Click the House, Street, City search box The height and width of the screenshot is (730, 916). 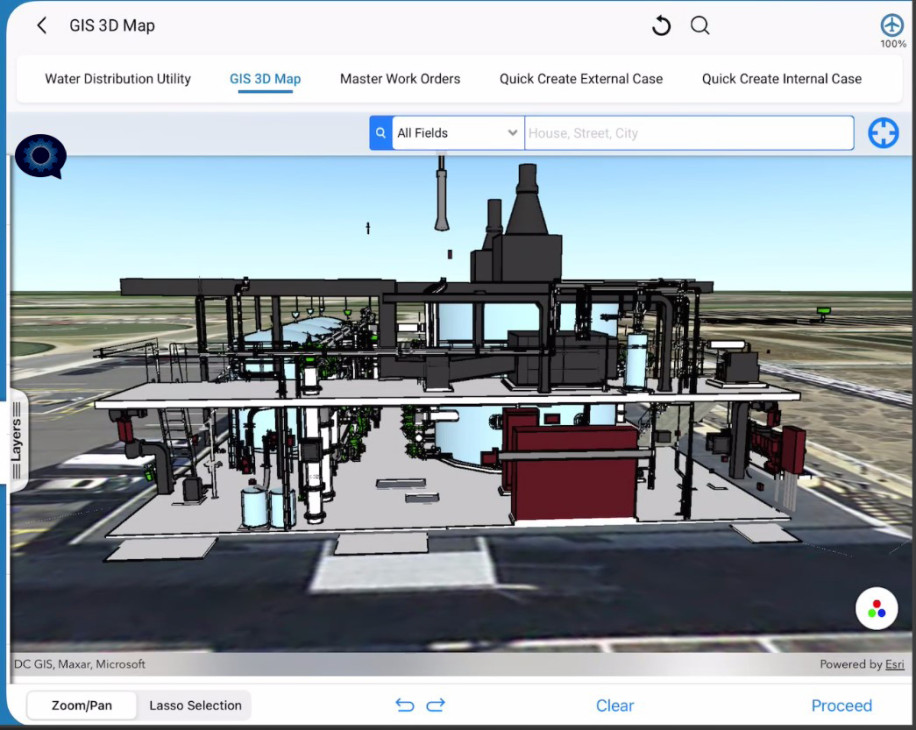(x=689, y=132)
